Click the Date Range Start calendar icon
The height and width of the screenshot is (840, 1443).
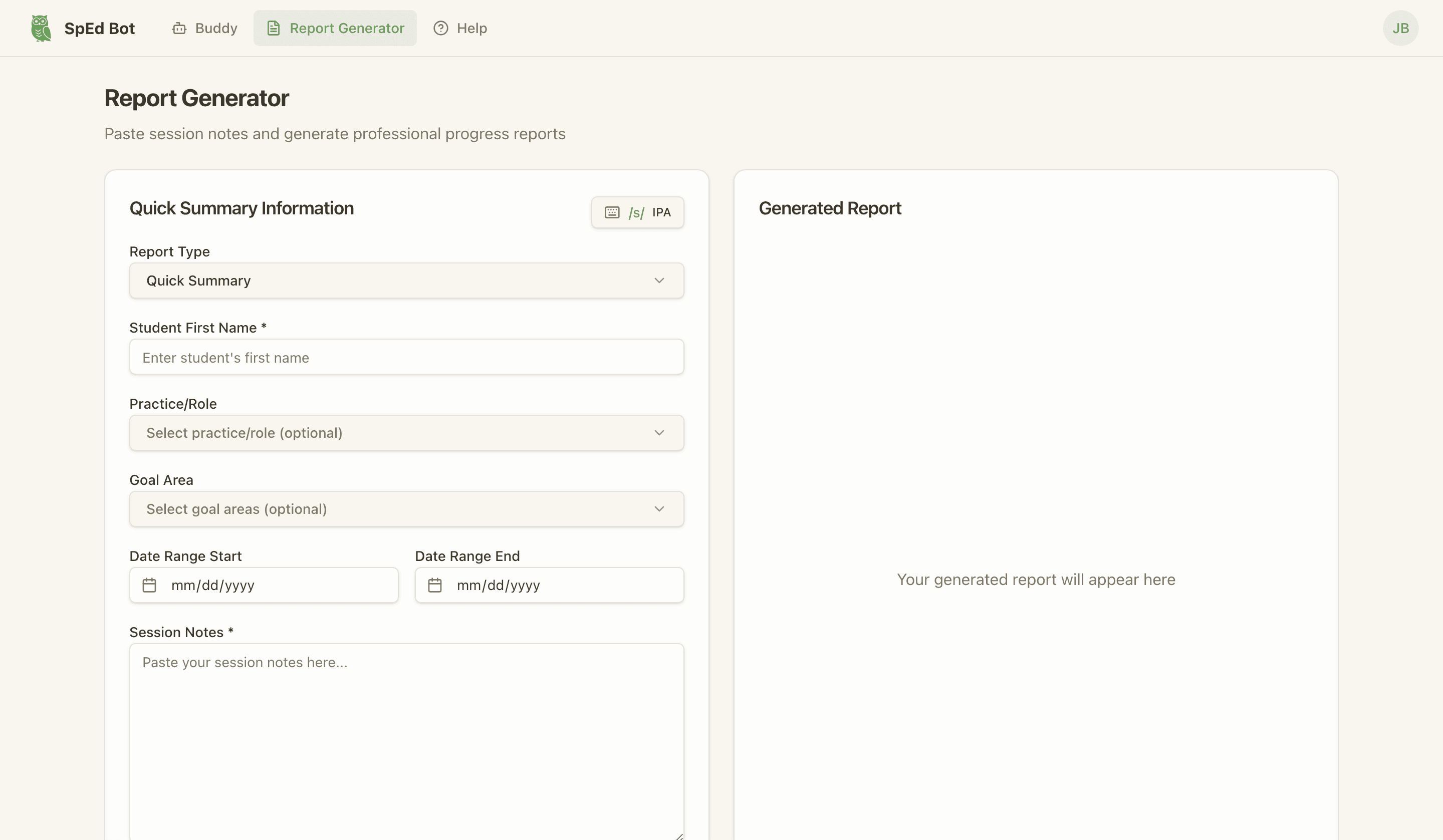click(149, 585)
